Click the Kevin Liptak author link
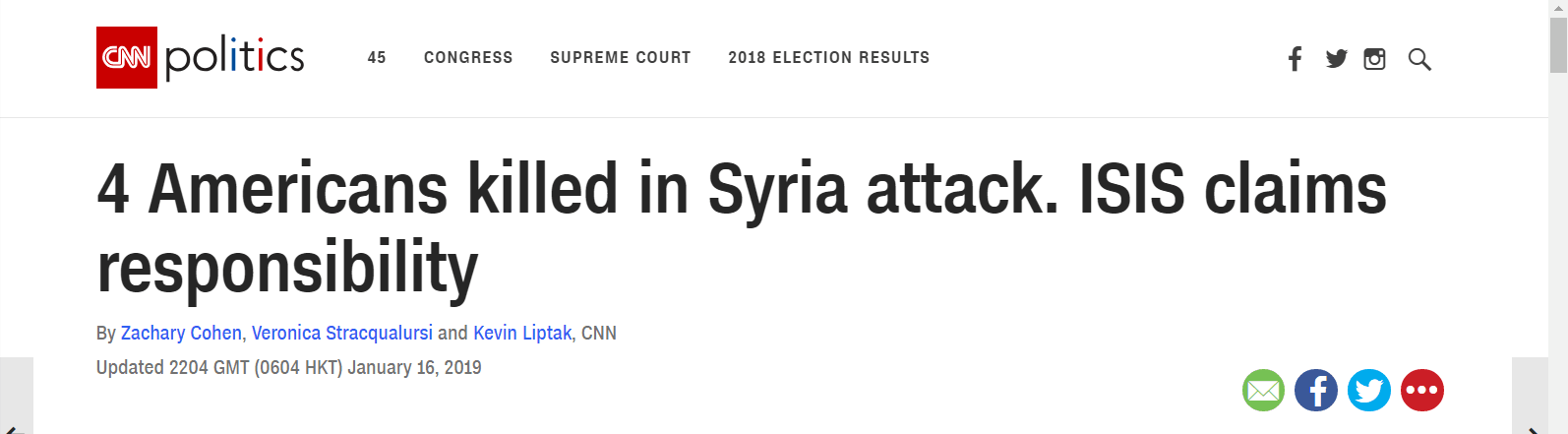This screenshot has height=434, width=1568. point(522,334)
